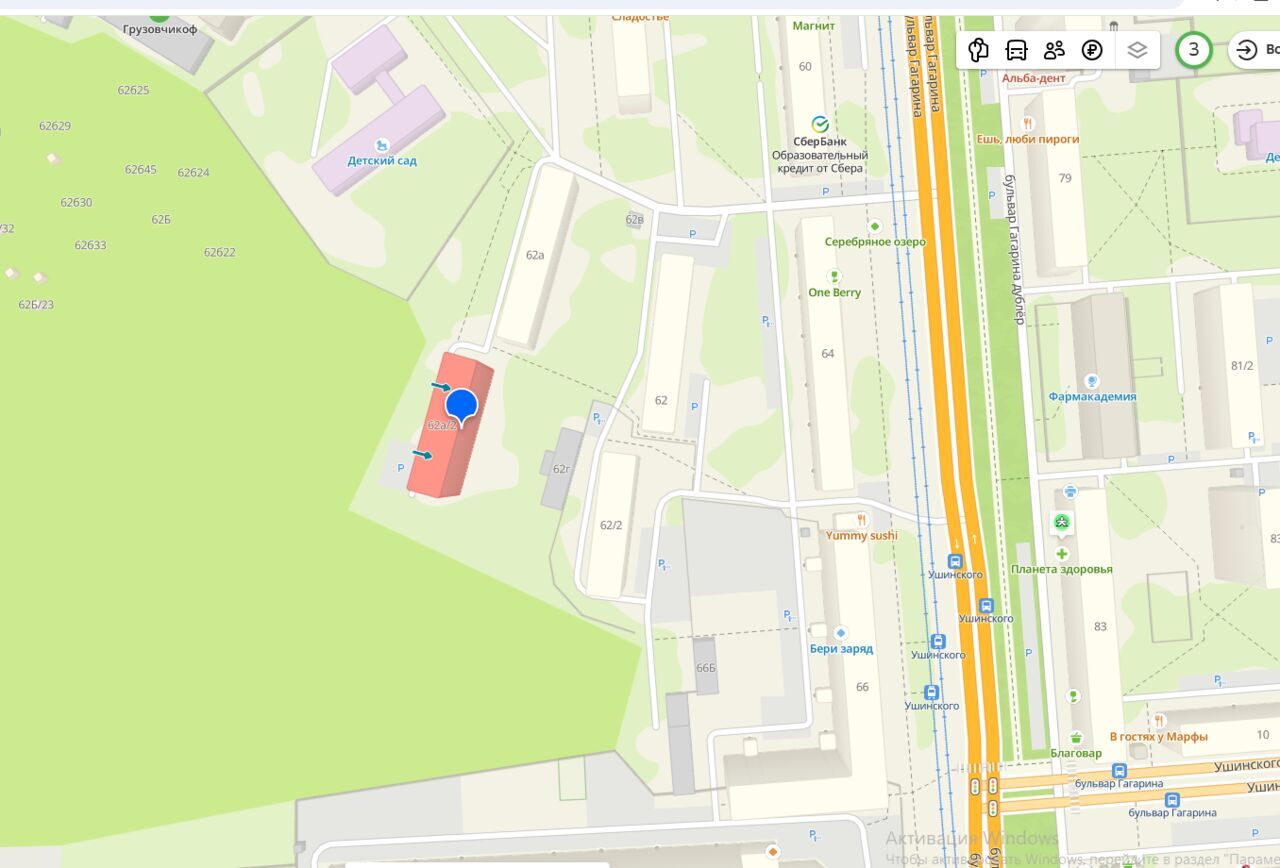The image size is (1280, 868).
Task: Toggle the public transport bus layer
Action: point(1016,50)
